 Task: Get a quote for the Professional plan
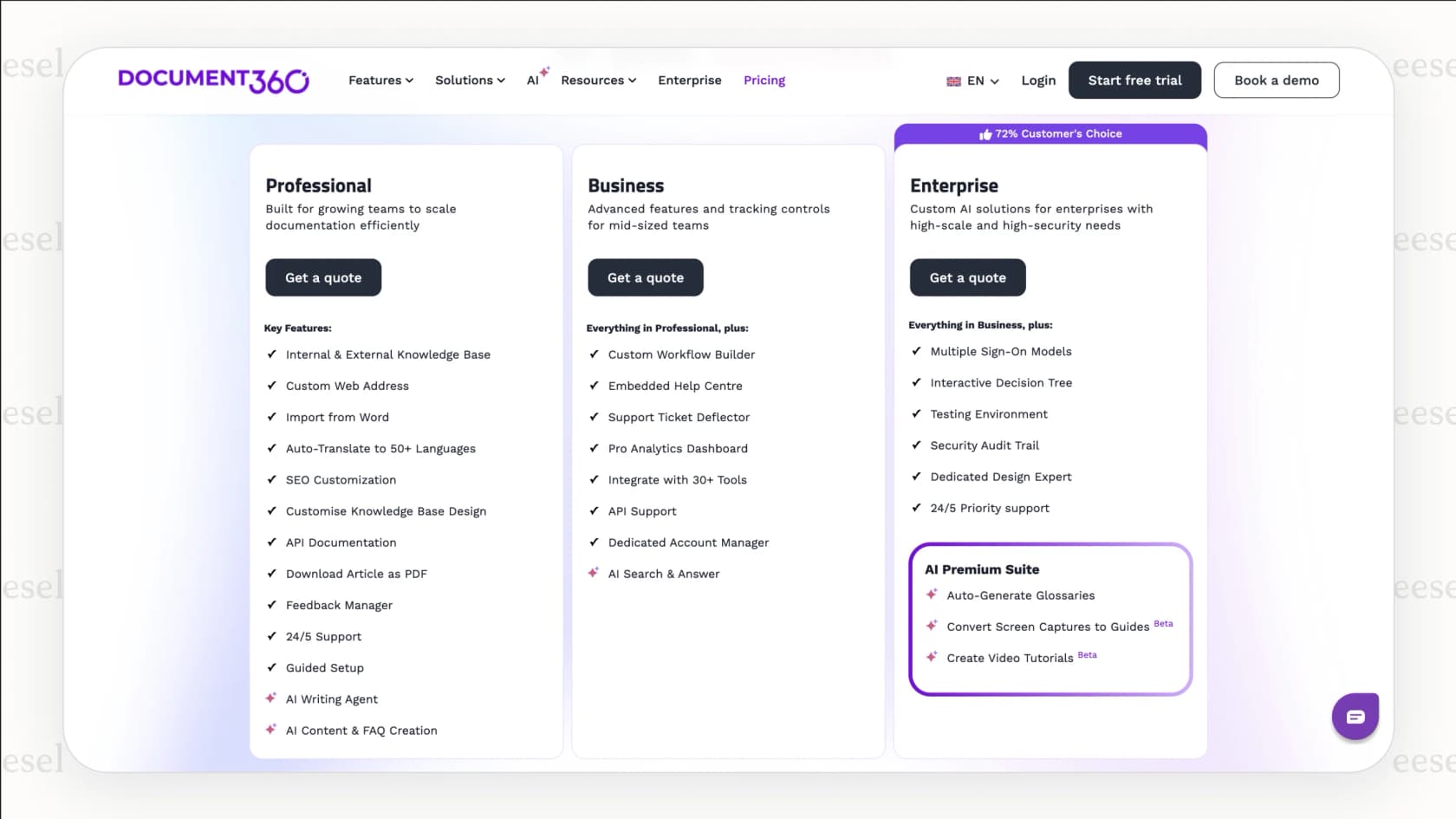(323, 277)
